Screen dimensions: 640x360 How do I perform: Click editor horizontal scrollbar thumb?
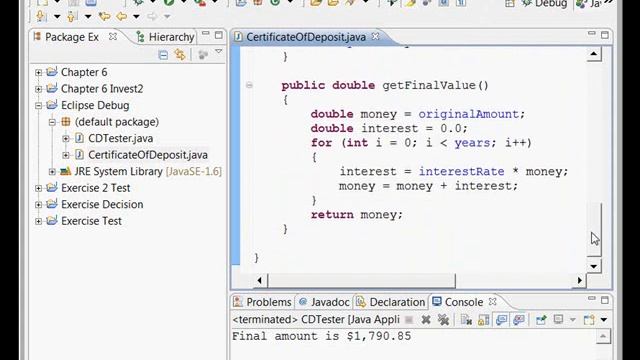(x=362, y=280)
